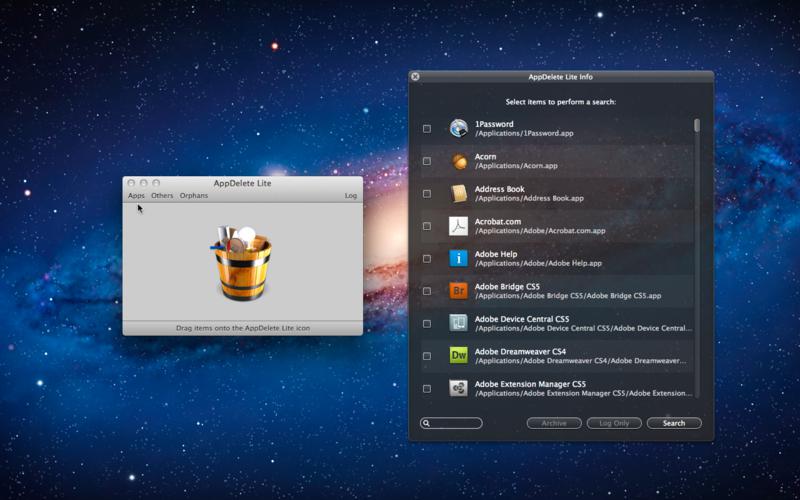
Task: Check the 1Password checkbox
Action: click(x=427, y=129)
